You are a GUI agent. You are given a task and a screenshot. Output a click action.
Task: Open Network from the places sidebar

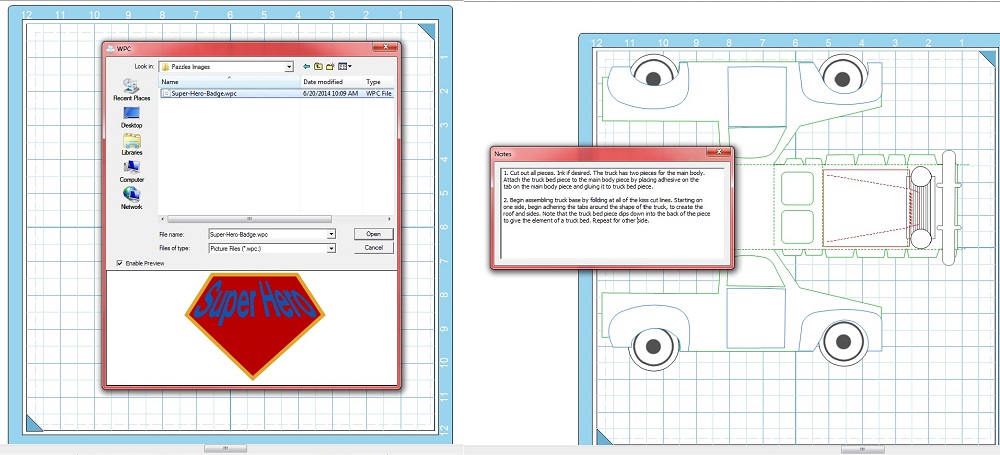coord(131,198)
